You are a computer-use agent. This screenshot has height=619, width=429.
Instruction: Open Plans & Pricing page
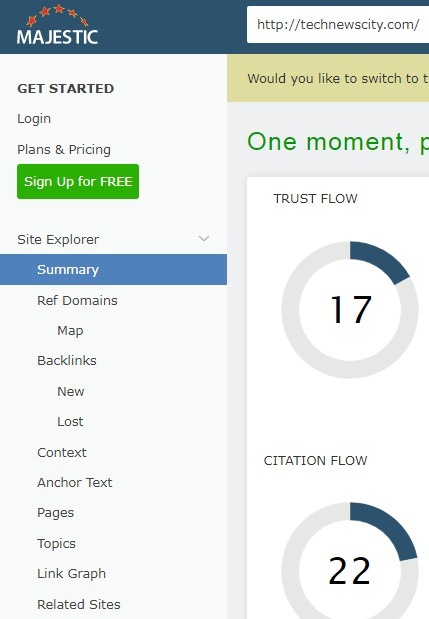(64, 149)
